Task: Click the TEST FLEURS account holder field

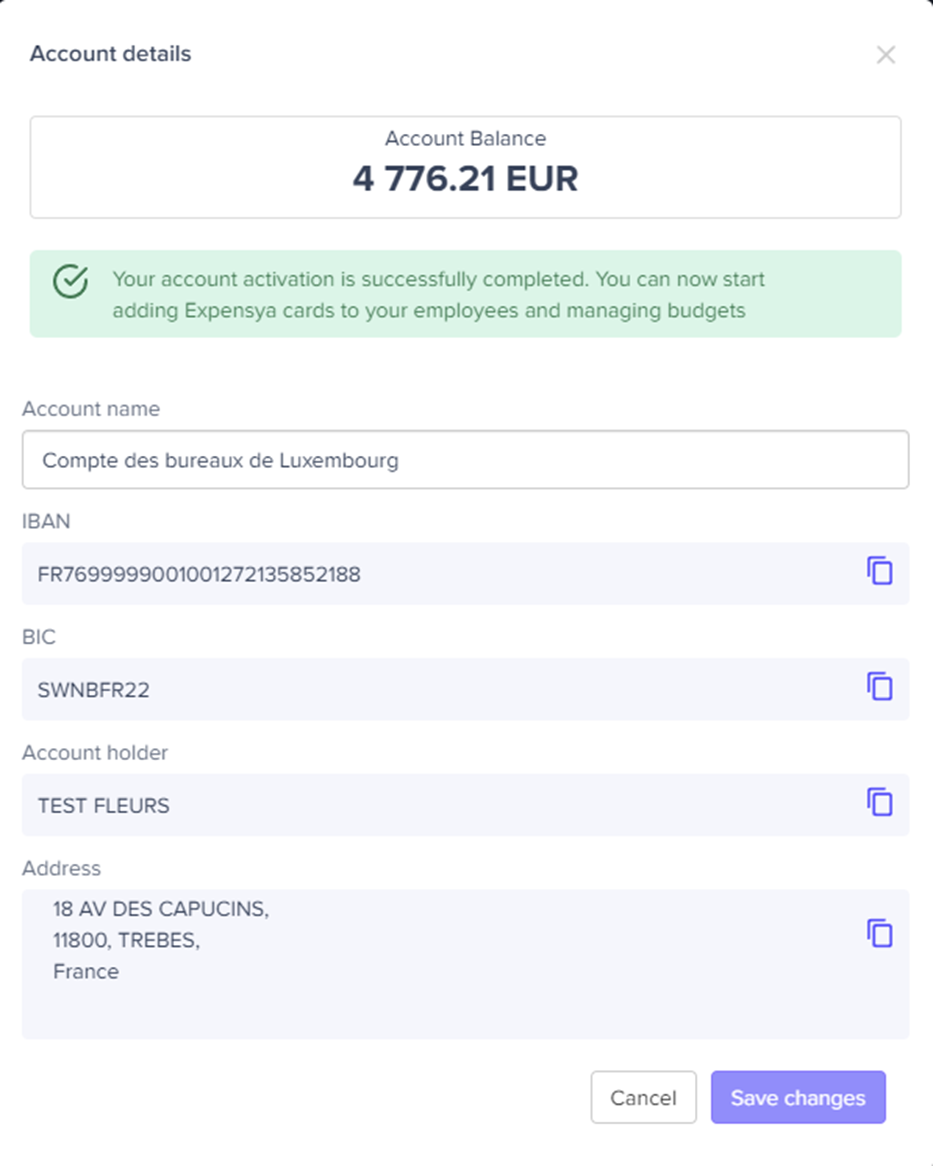Action: click(104, 805)
